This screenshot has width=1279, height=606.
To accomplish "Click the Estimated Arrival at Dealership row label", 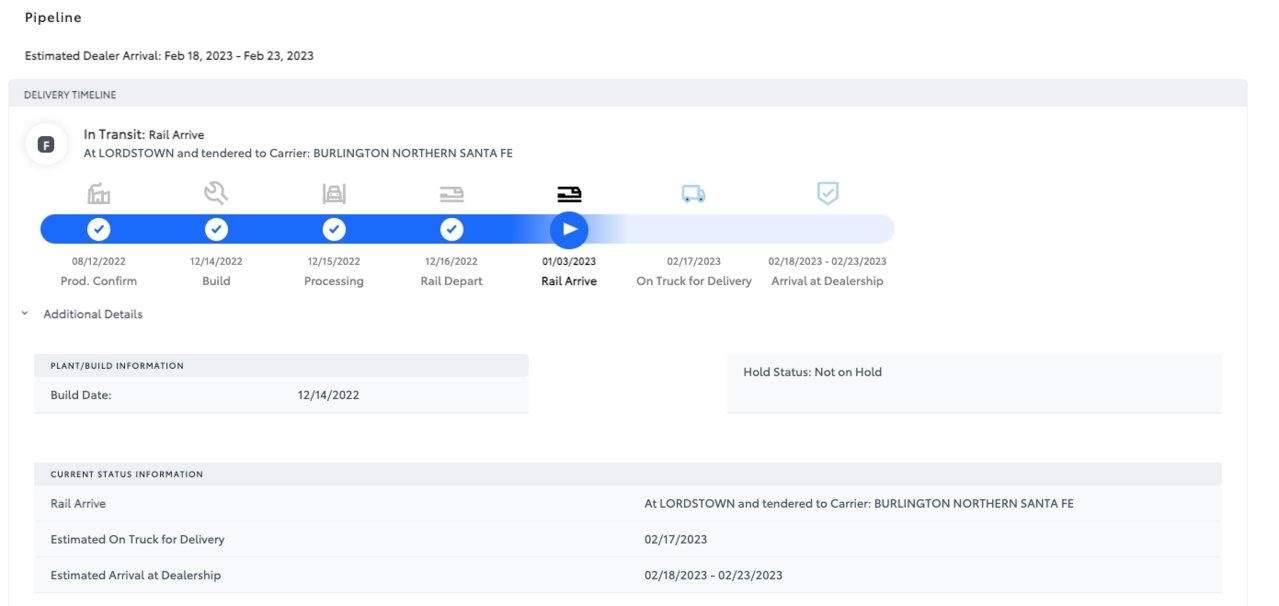I will pyautogui.click(x=136, y=575).
